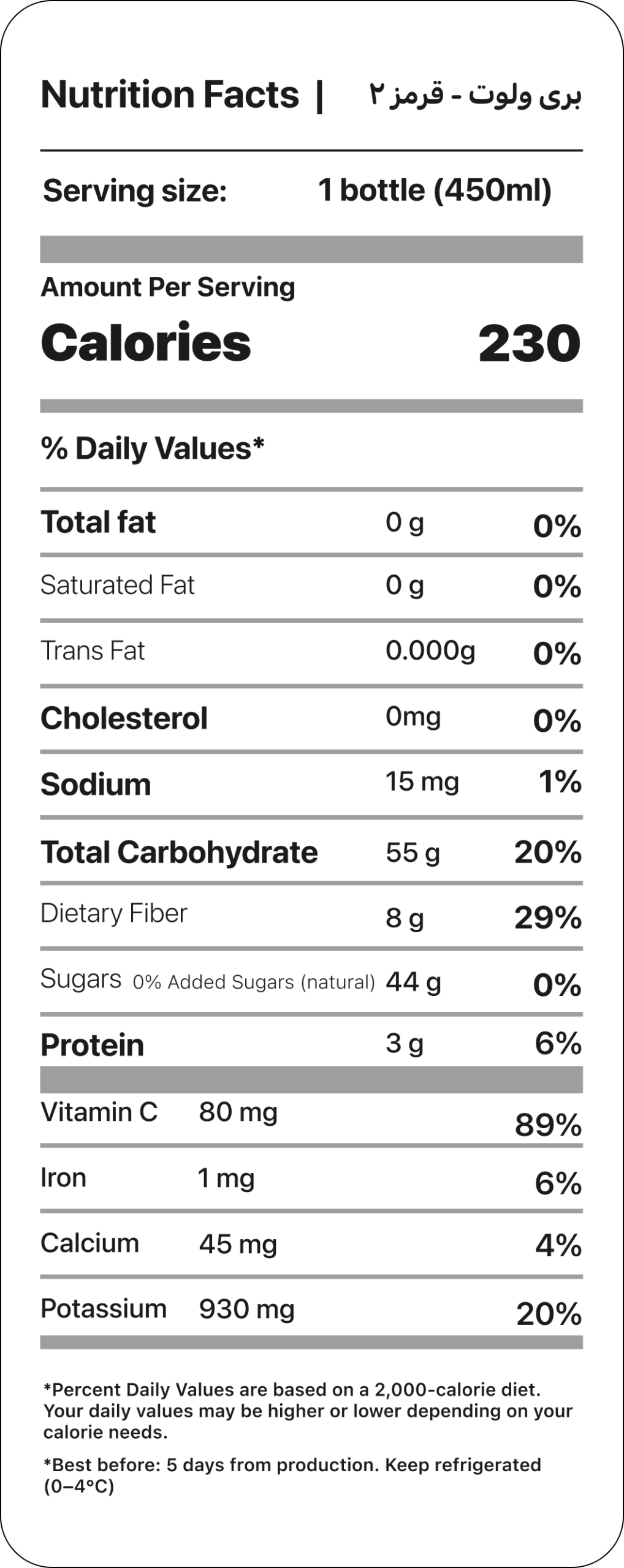Select the Iron row label

click(x=63, y=1178)
